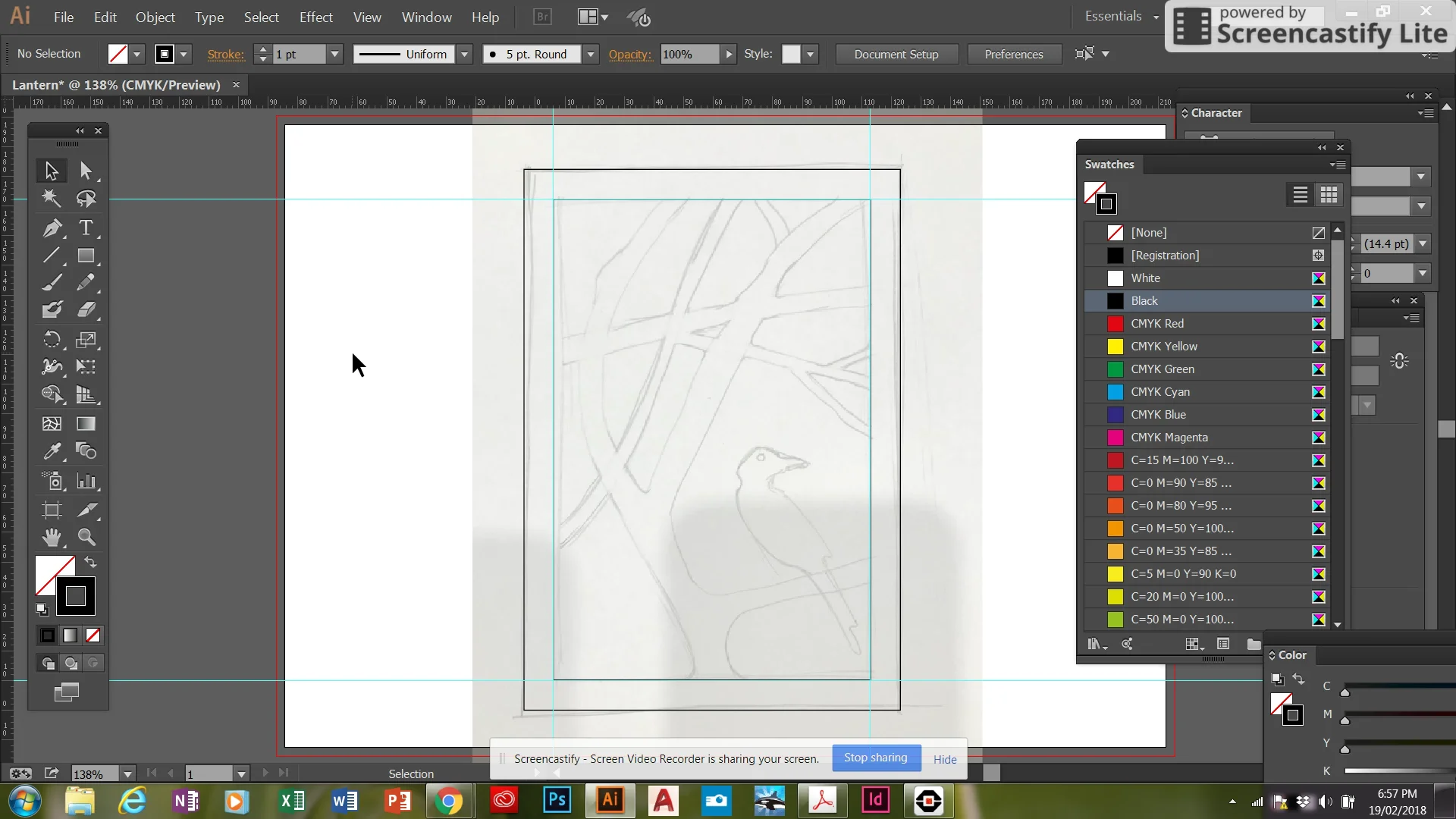
Task: Select the Eyedropper tool
Action: click(x=51, y=451)
